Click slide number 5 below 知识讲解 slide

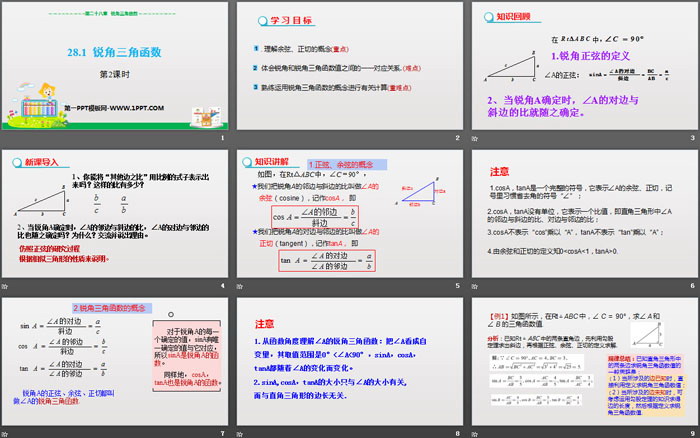pyautogui.click(x=458, y=286)
